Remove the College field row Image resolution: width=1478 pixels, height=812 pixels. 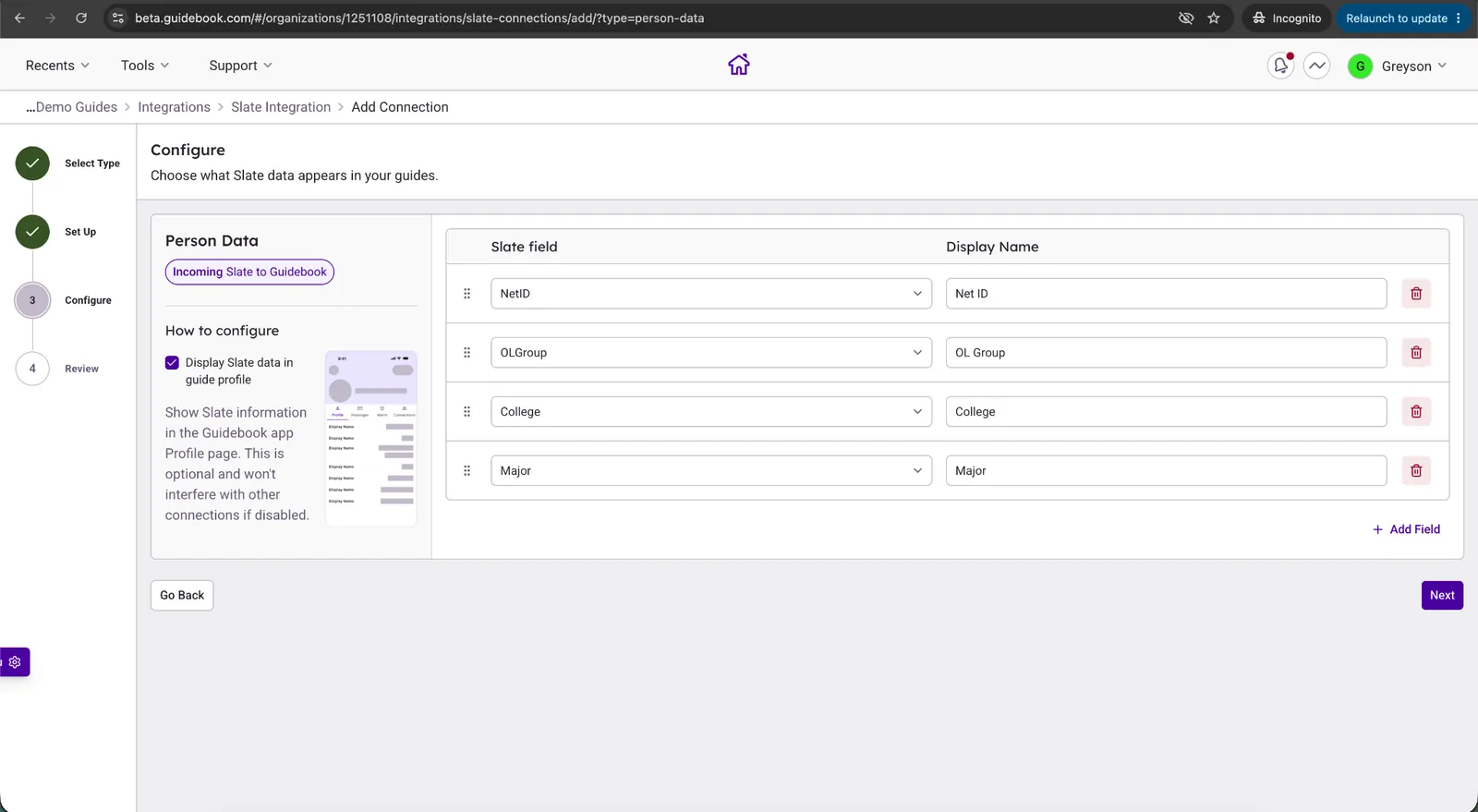click(x=1416, y=412)
